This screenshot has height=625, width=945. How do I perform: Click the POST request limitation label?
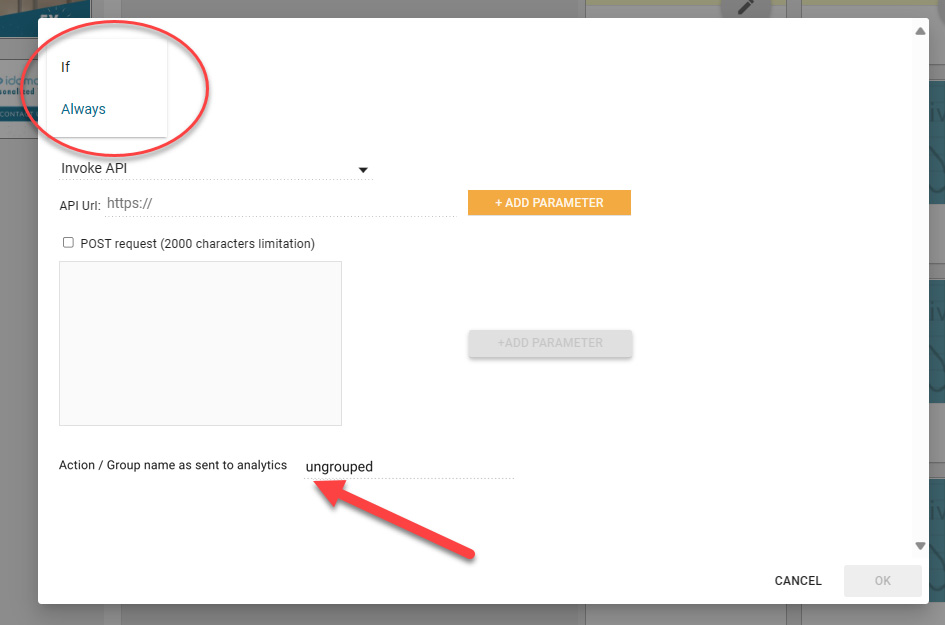pyautogui.click(x=197, y=243)
